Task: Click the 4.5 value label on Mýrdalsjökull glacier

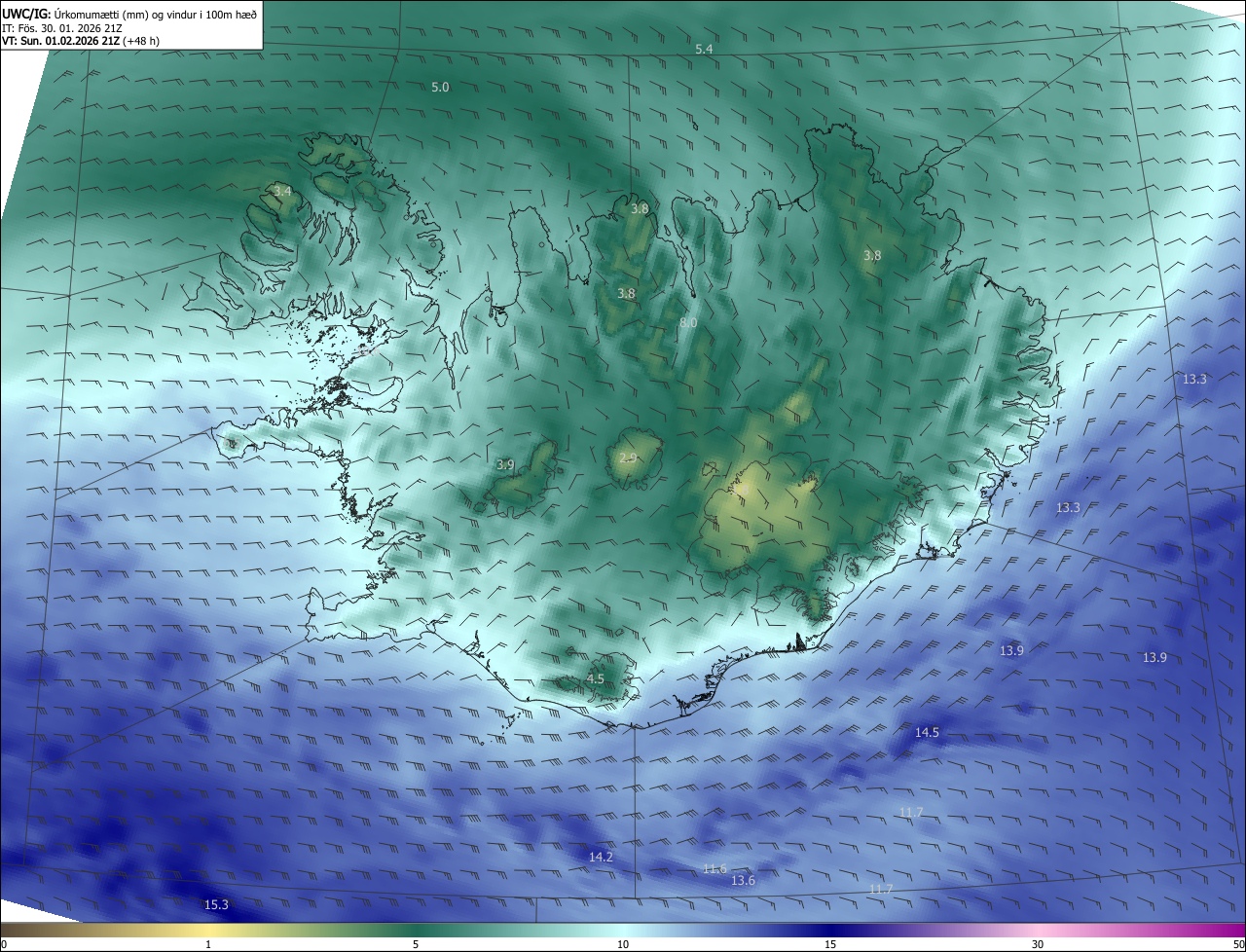Action: pos(596,678)
